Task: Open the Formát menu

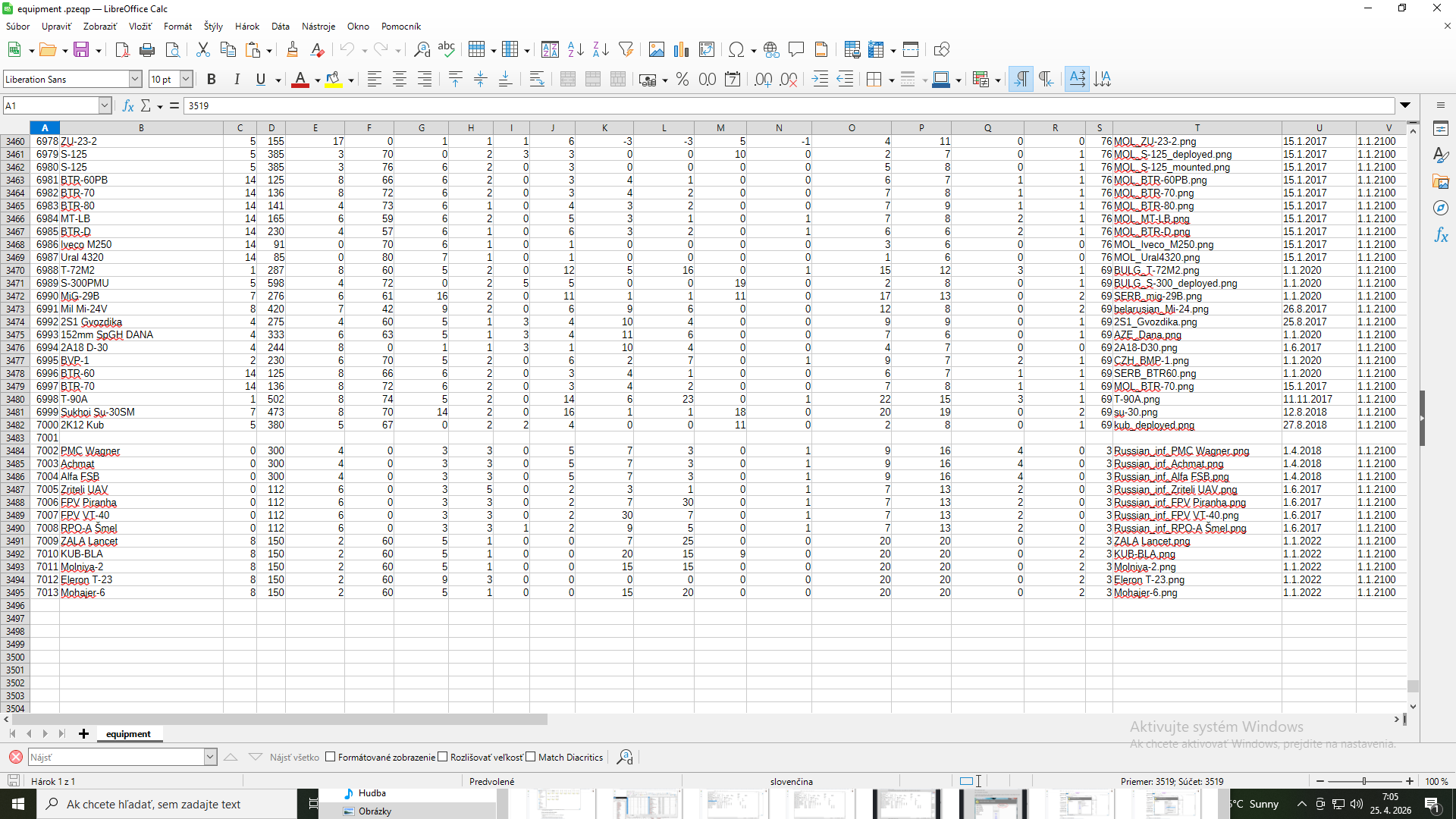Action: (177, 27)
